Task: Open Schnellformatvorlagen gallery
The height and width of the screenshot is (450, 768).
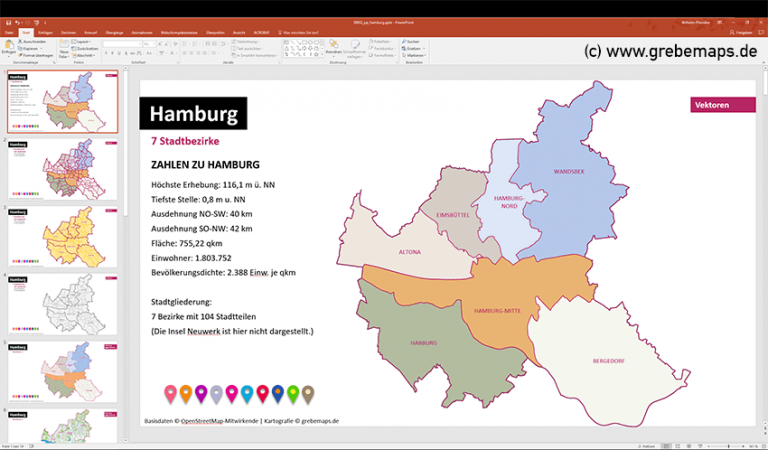Action: coord(355,49)
